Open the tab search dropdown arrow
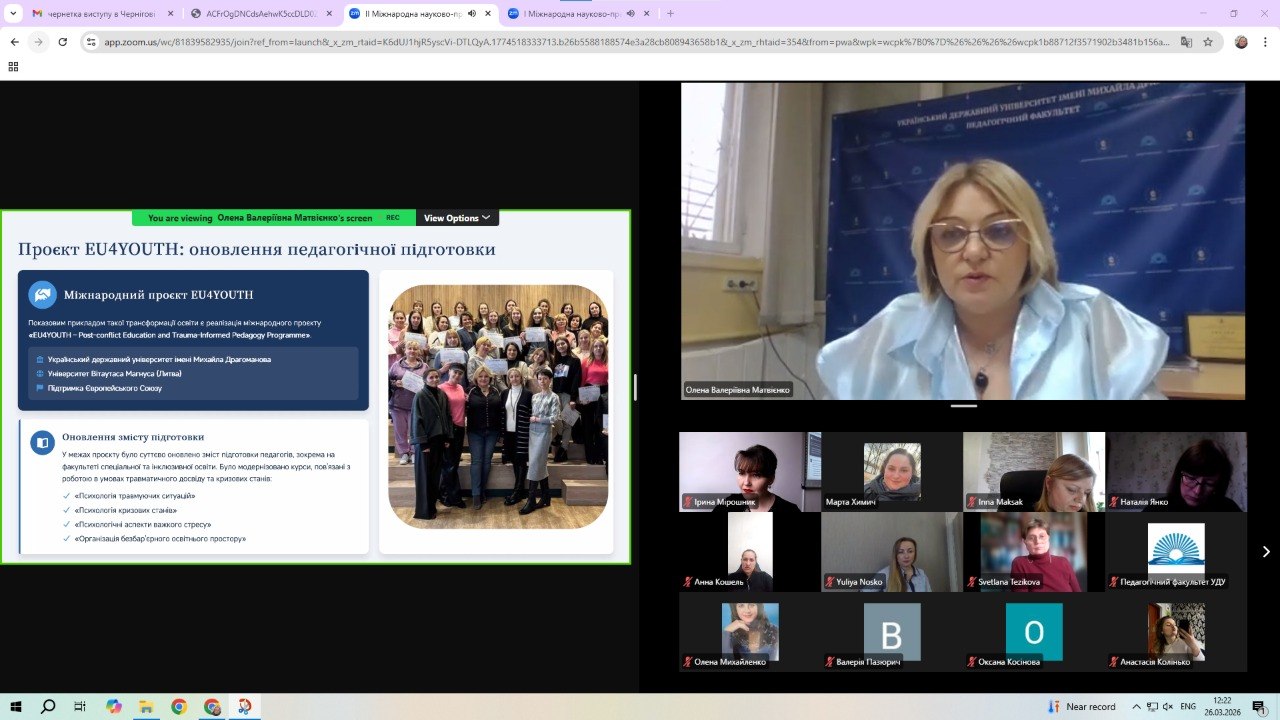1280x720 pixels. tap(13, 13)
